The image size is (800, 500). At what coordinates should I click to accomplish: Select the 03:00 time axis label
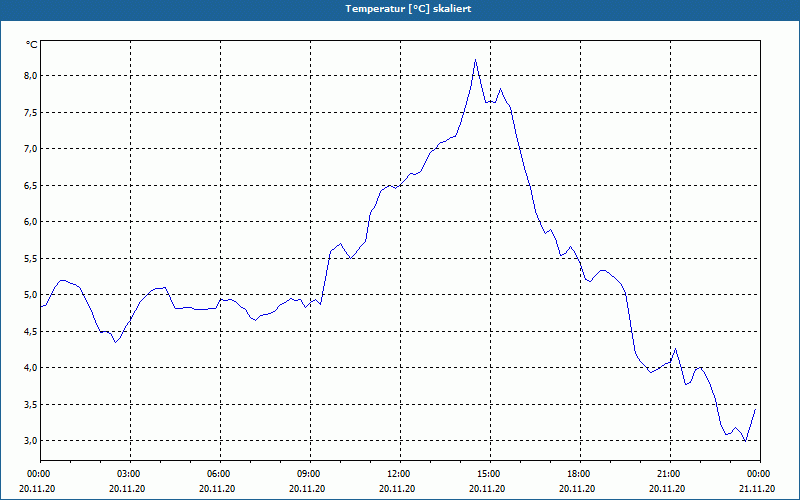pyautogui.click(x=131, y=474)
